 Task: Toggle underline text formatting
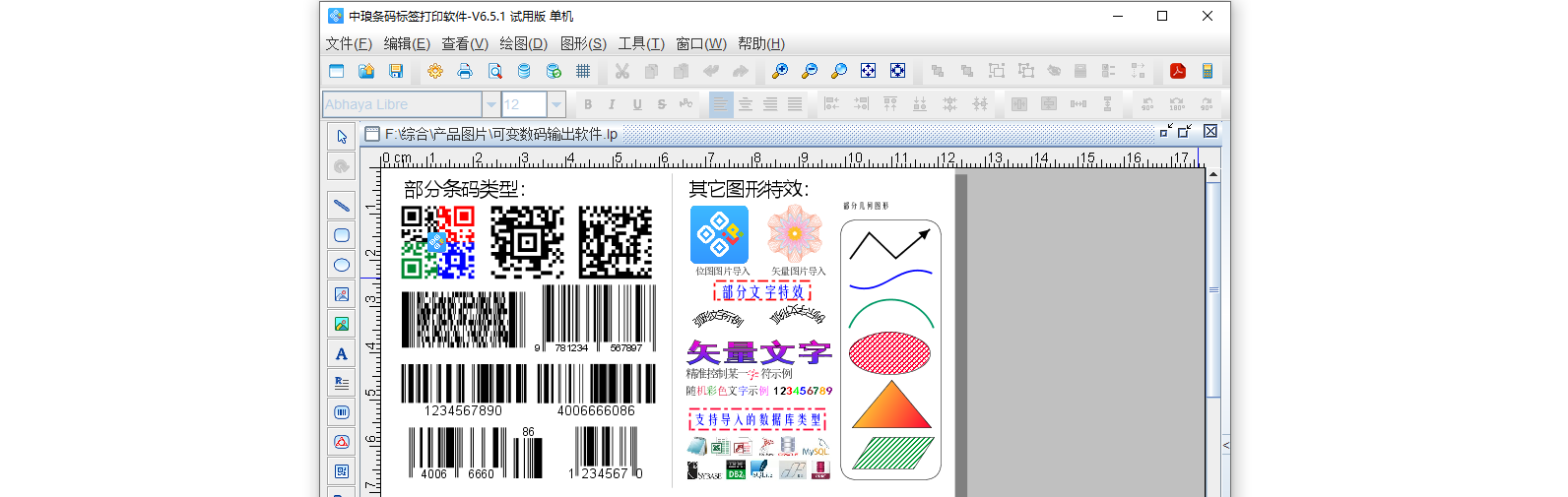(637, 104)
